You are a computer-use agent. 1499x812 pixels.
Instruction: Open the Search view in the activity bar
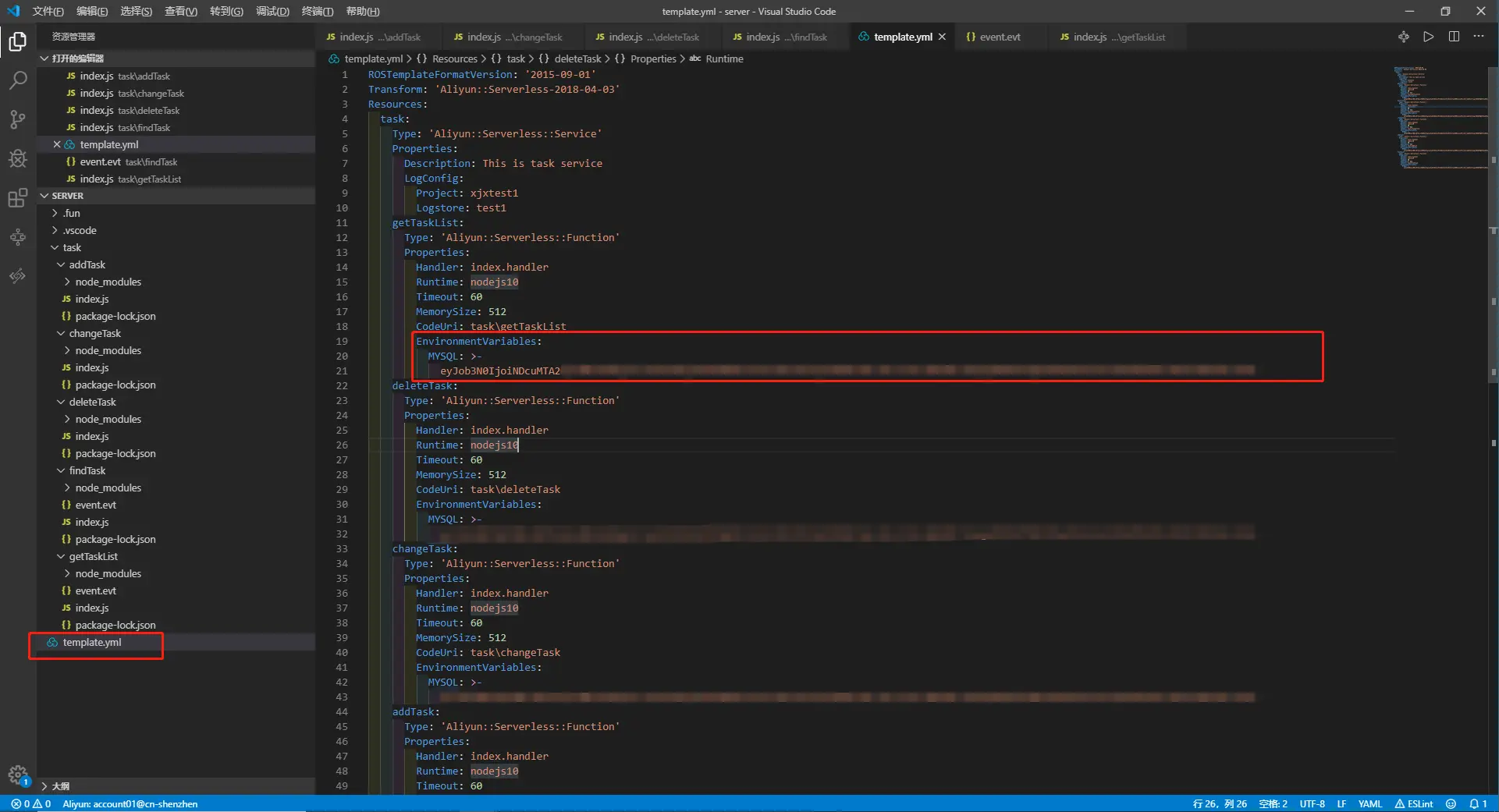18,80
